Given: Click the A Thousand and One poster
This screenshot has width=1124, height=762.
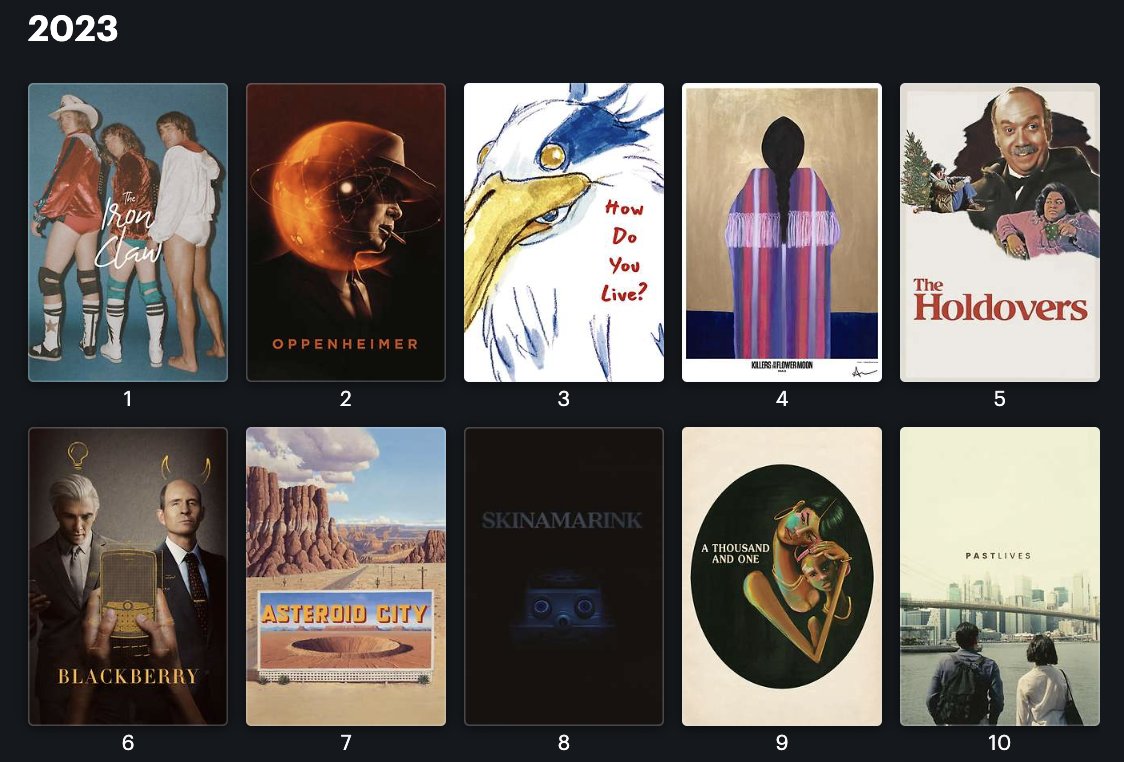Looking at the screenshot, I should (781, 576).
